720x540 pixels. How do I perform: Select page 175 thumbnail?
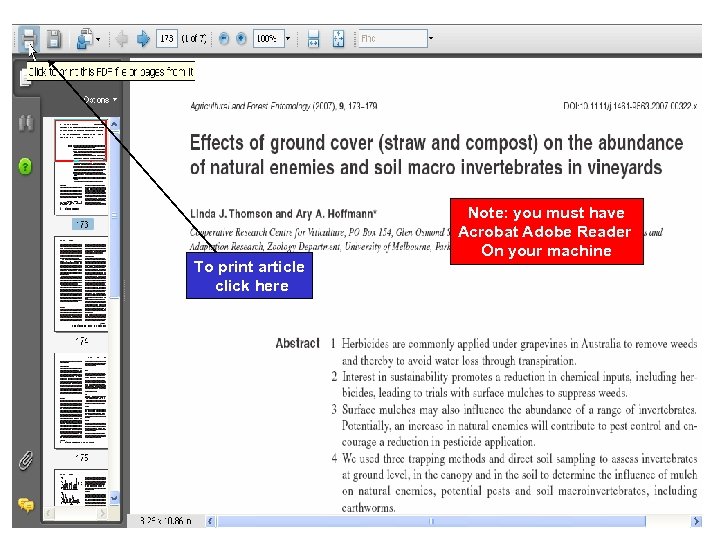[x=81, y=400]
